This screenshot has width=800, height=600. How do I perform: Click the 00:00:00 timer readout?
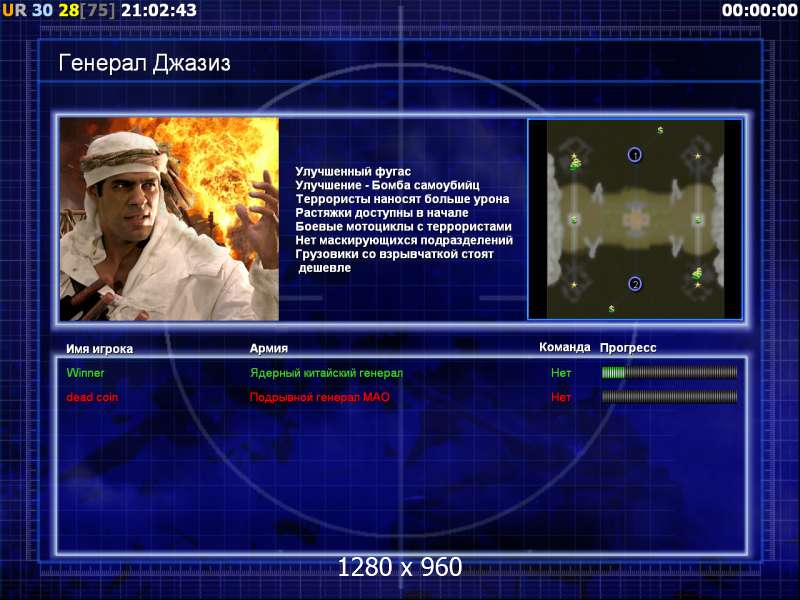(x=760, y=10)
